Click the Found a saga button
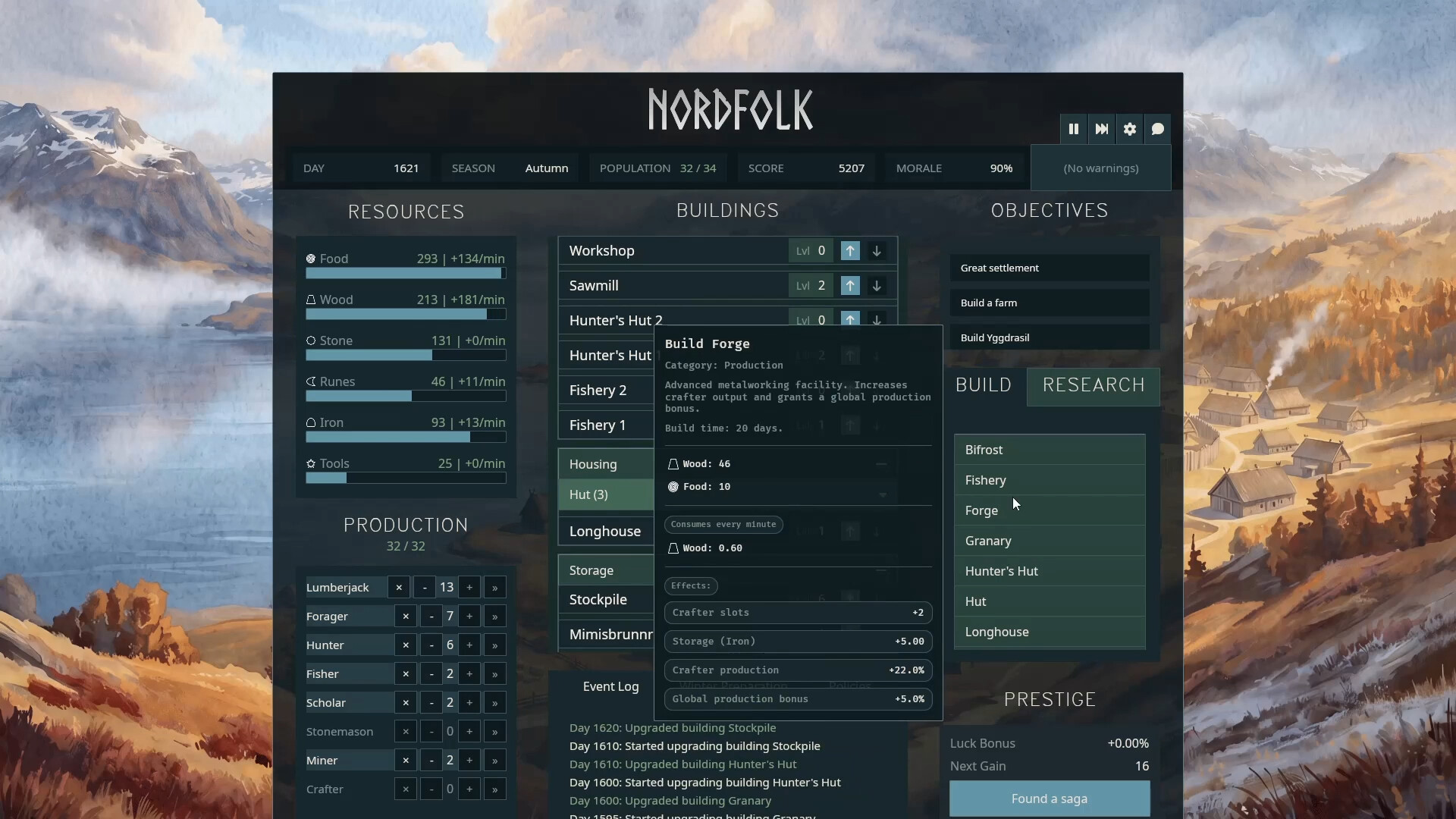Viewport: 1456px width, 819px height. [x=1050, y=799]
